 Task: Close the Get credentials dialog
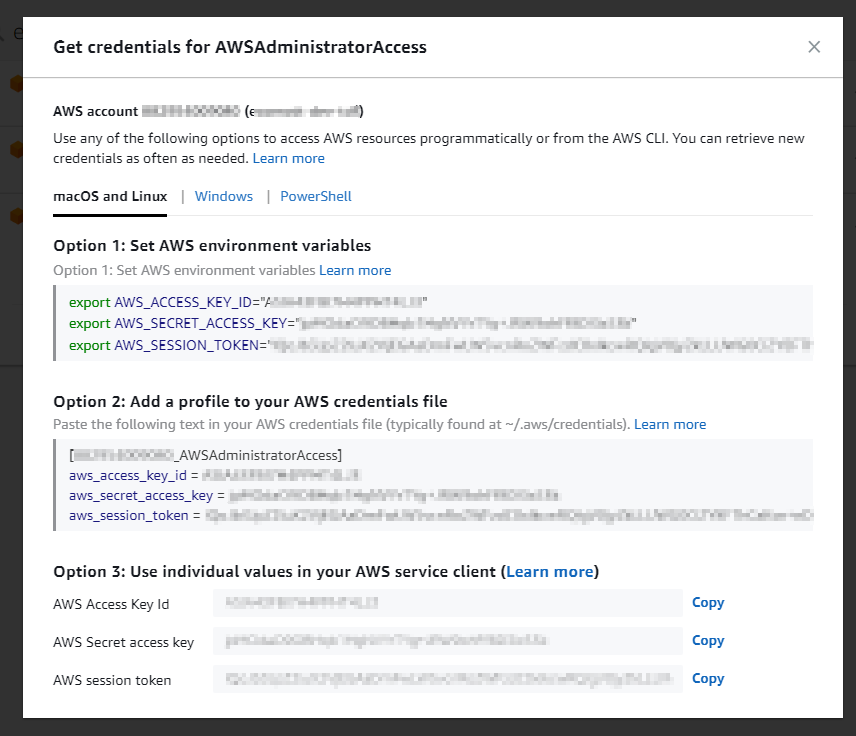[x=814, y=47]
